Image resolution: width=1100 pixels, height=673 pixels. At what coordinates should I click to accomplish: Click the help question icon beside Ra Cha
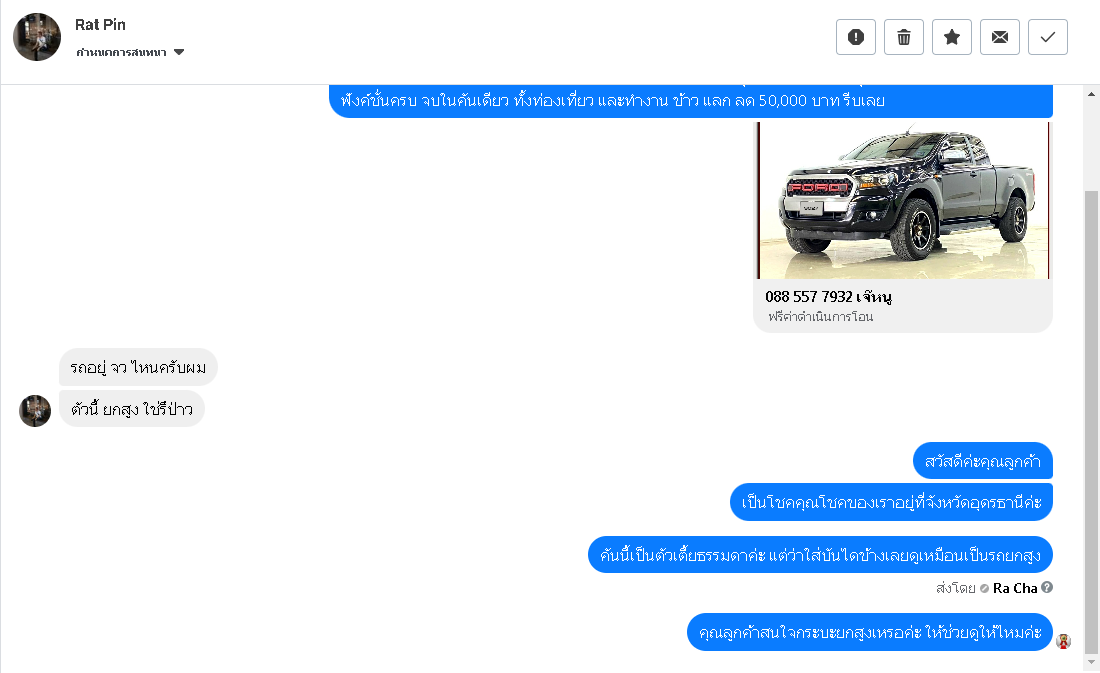[1047, 587]
